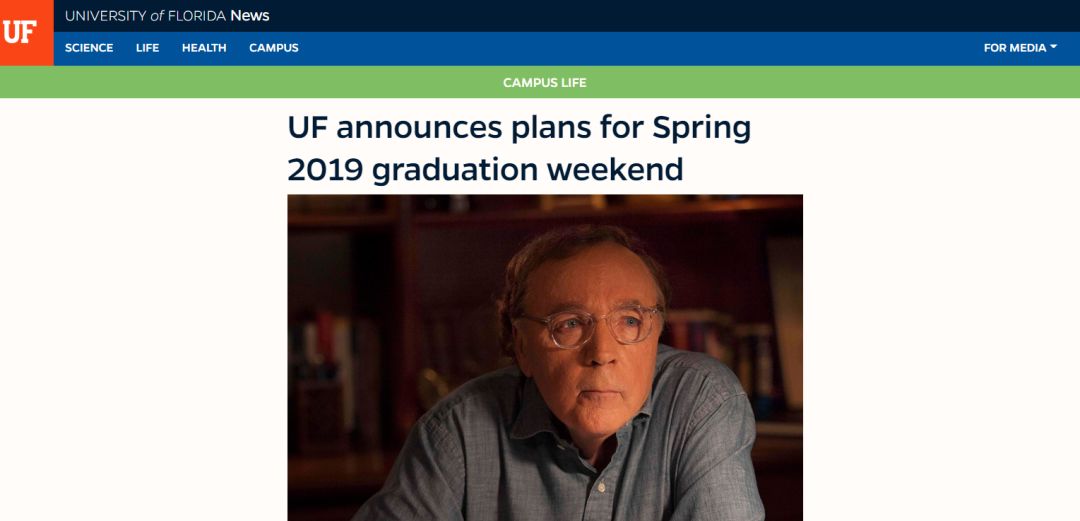Open the Campus navigation item

coord(273,48)
